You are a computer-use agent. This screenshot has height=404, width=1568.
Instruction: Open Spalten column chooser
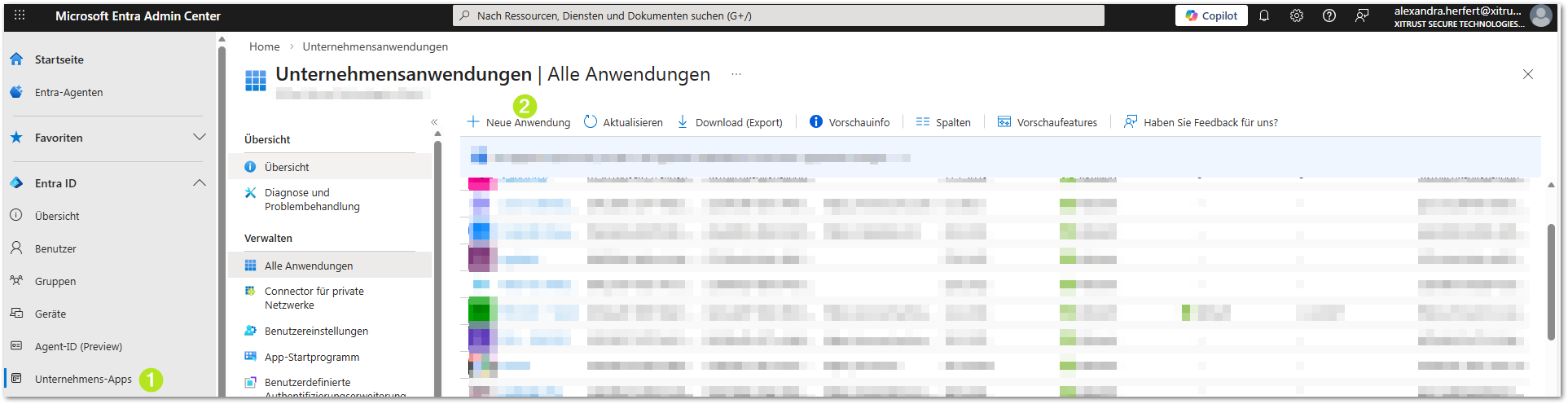click(943, 122)
